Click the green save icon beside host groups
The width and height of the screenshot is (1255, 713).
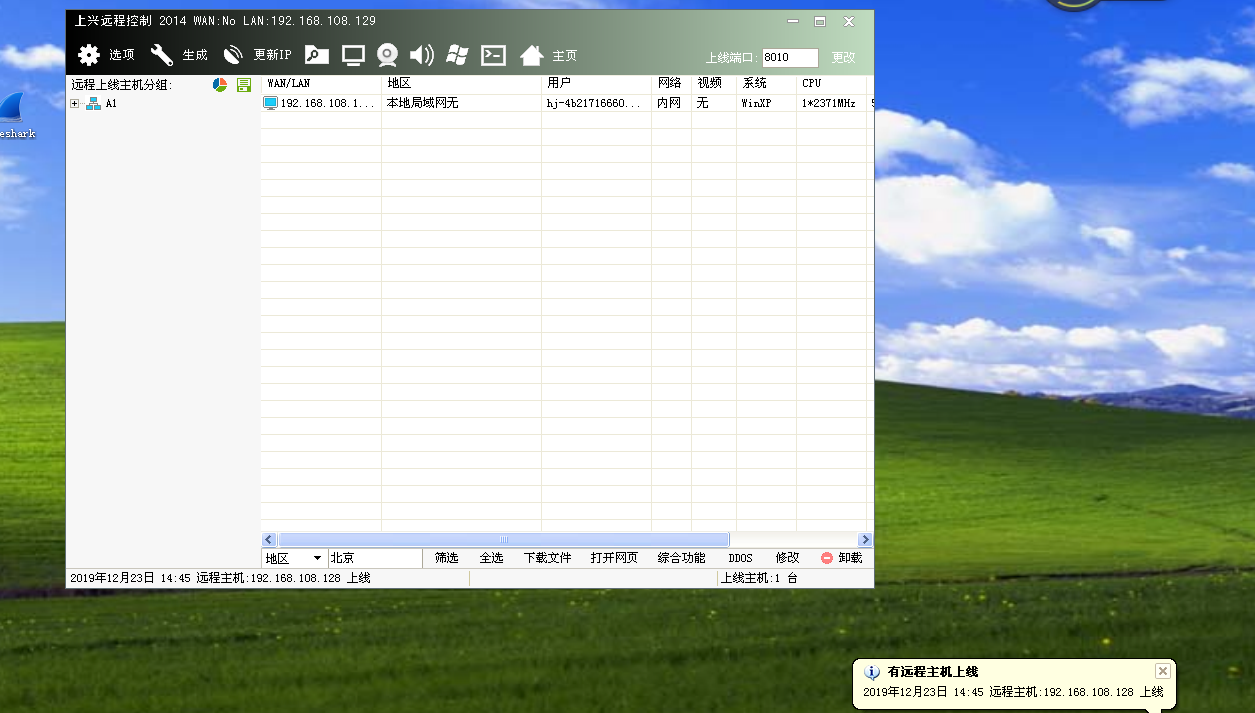pyautogui.click(x=244, y=85)
